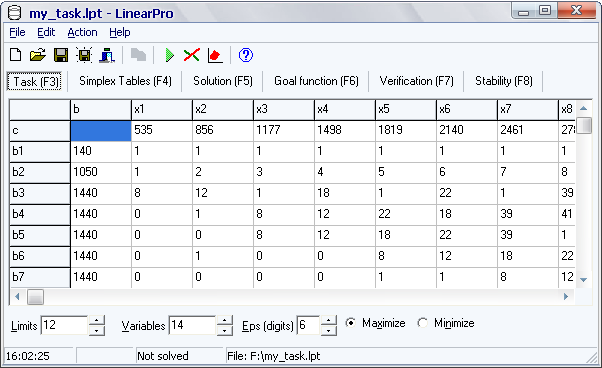Image resolution: width=602 pixels, height=368 pixels.
Task: Select the Maximize radio button
Action: coord(350,323)
